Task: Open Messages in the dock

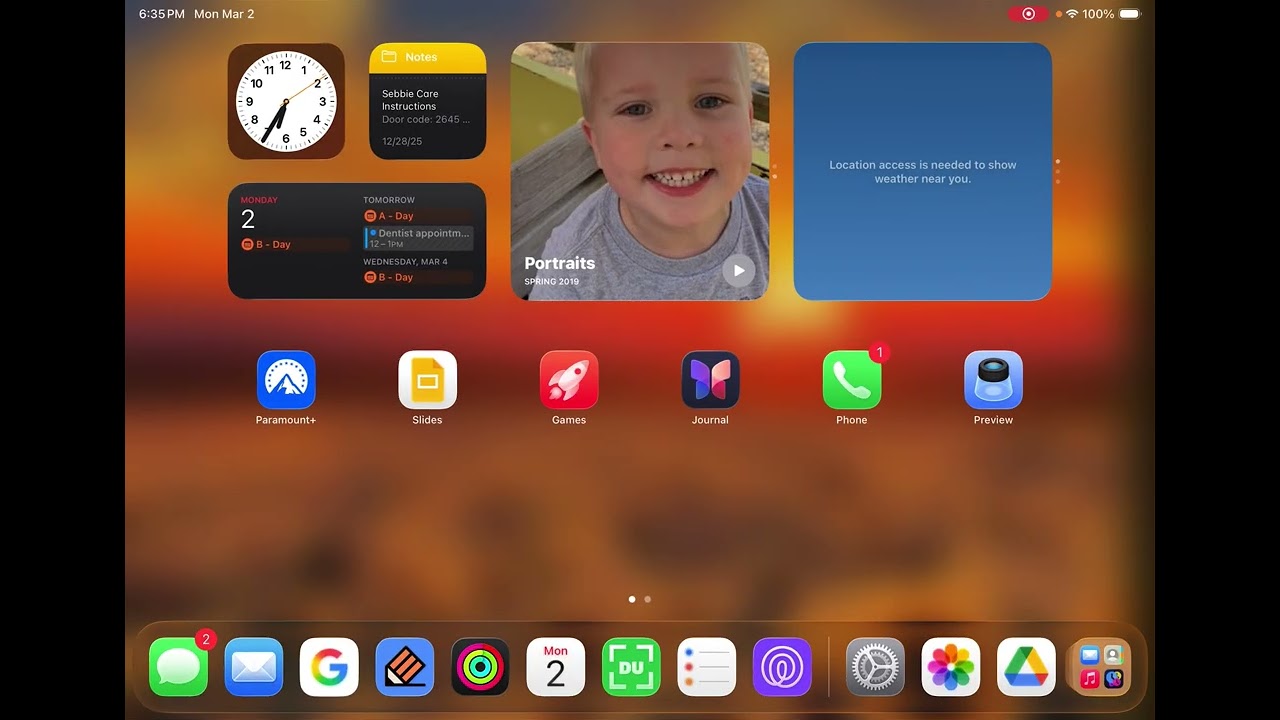Action: 178,667
